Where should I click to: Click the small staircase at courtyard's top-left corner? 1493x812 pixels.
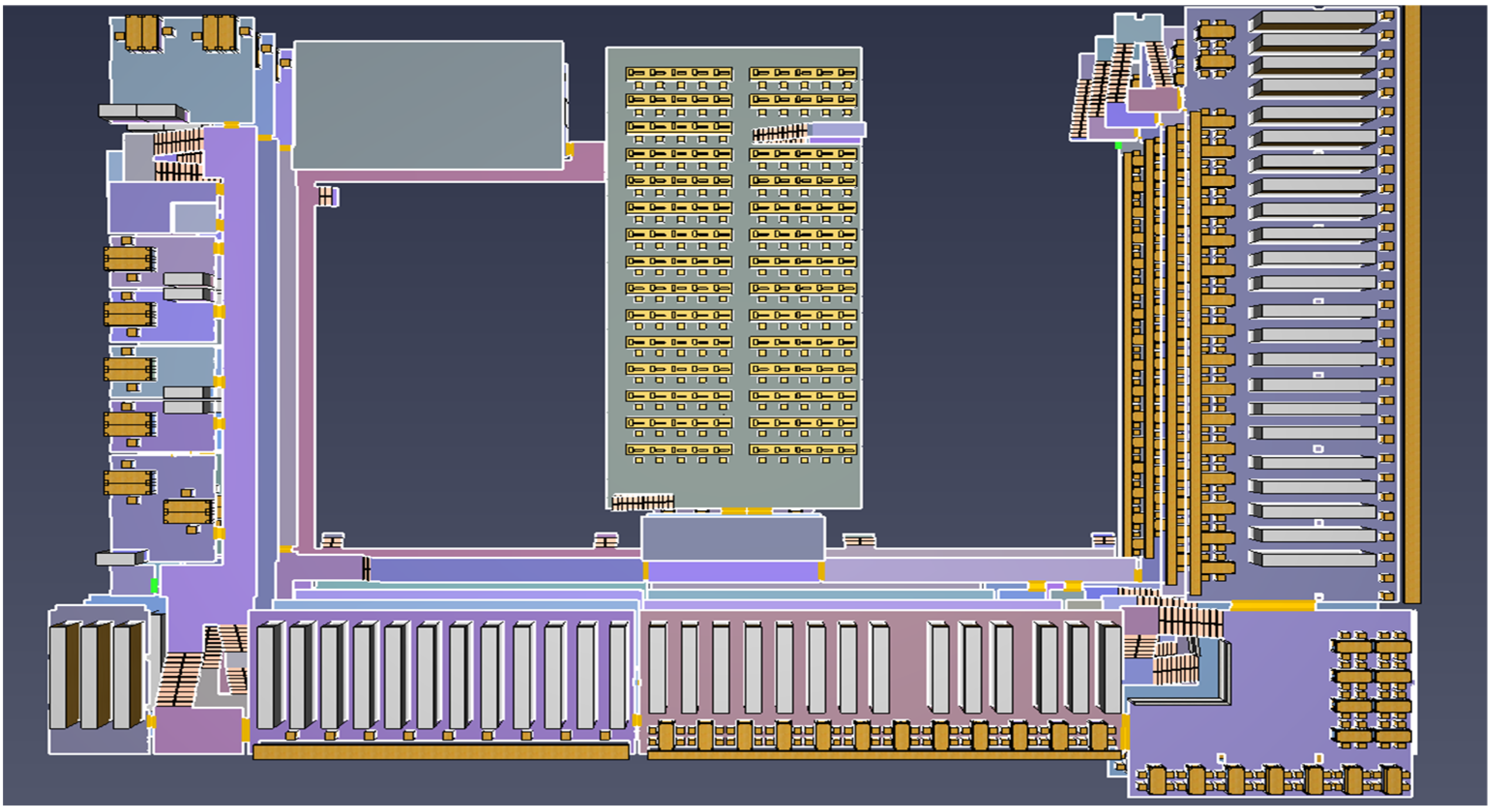326,196
